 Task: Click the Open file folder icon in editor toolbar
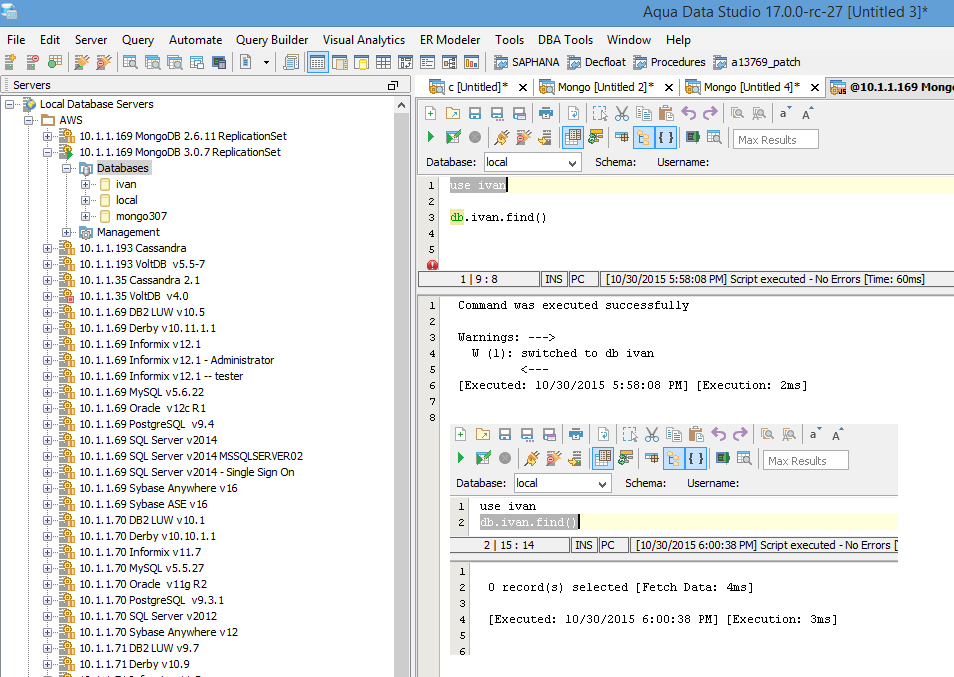point(453,113)
